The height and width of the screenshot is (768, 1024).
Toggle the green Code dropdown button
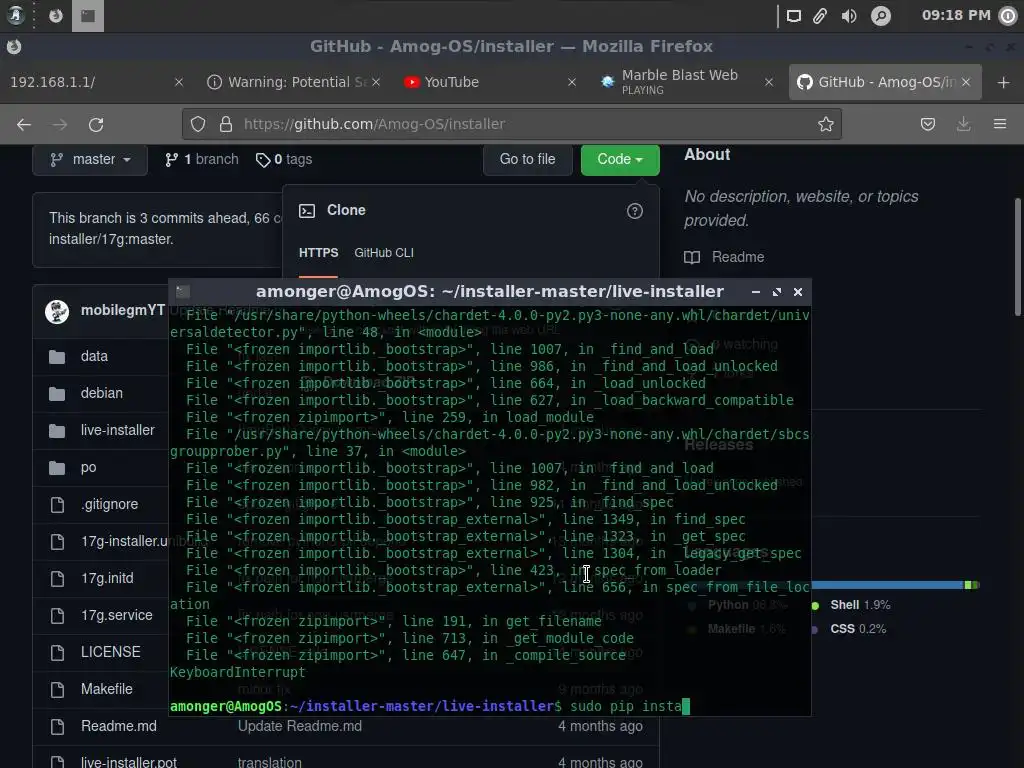(620, 159)
